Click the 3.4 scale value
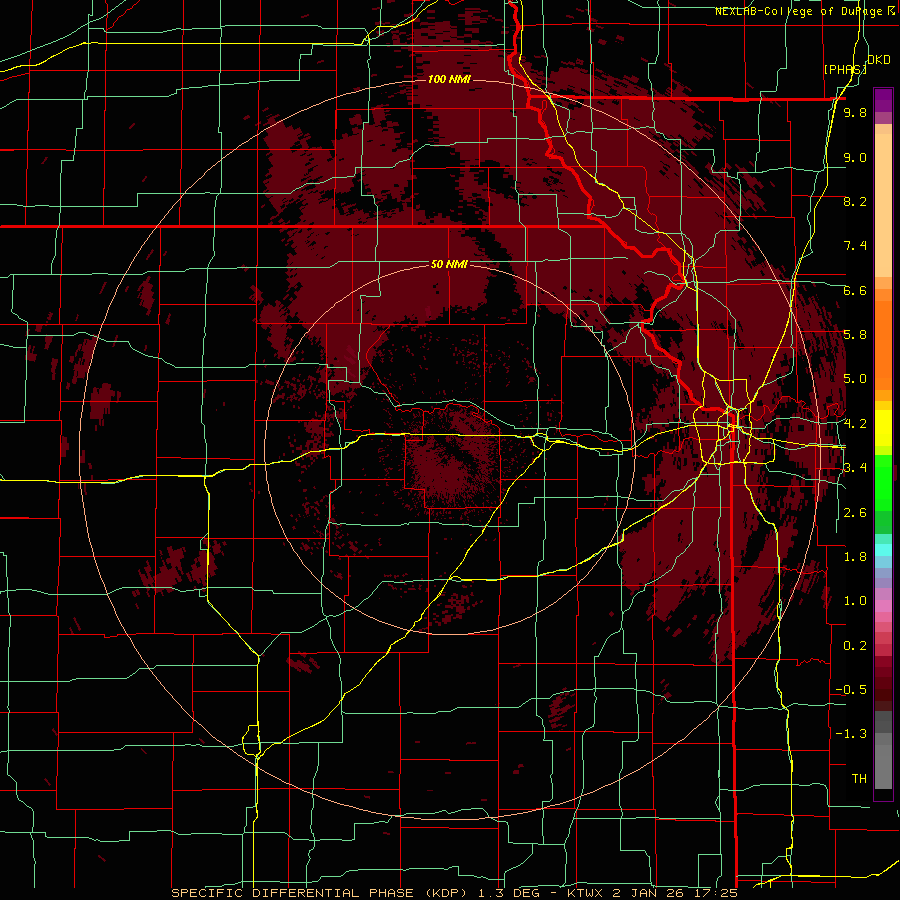The width and height of the screenshot is (900, 900). (x=855, y=468)
